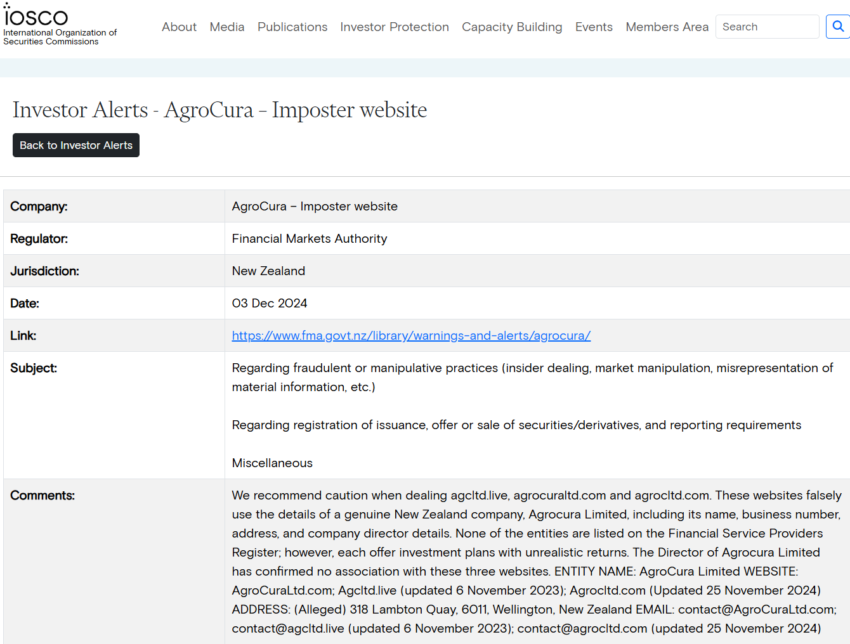Open the Investor Protection menu
The height and width of the screenshot is (644, 850).
(394, 27)
